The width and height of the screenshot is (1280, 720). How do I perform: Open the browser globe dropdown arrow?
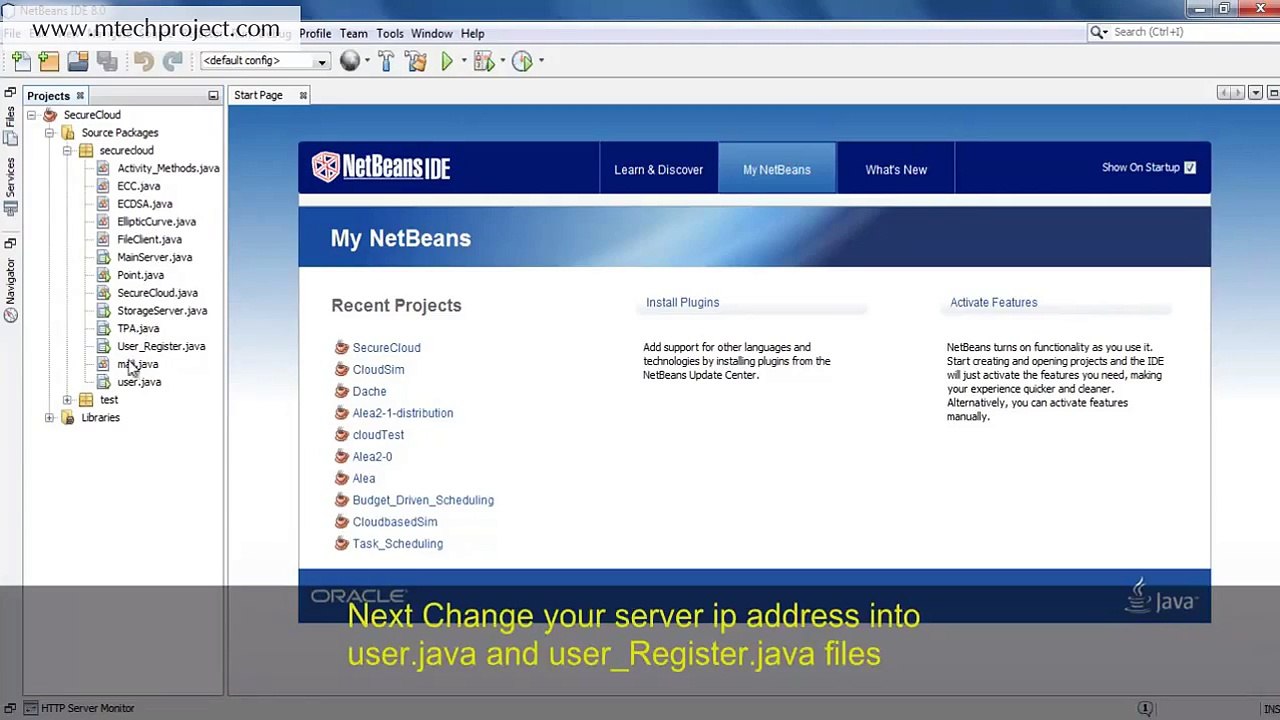pyautogui.click(x=367, y=61)
